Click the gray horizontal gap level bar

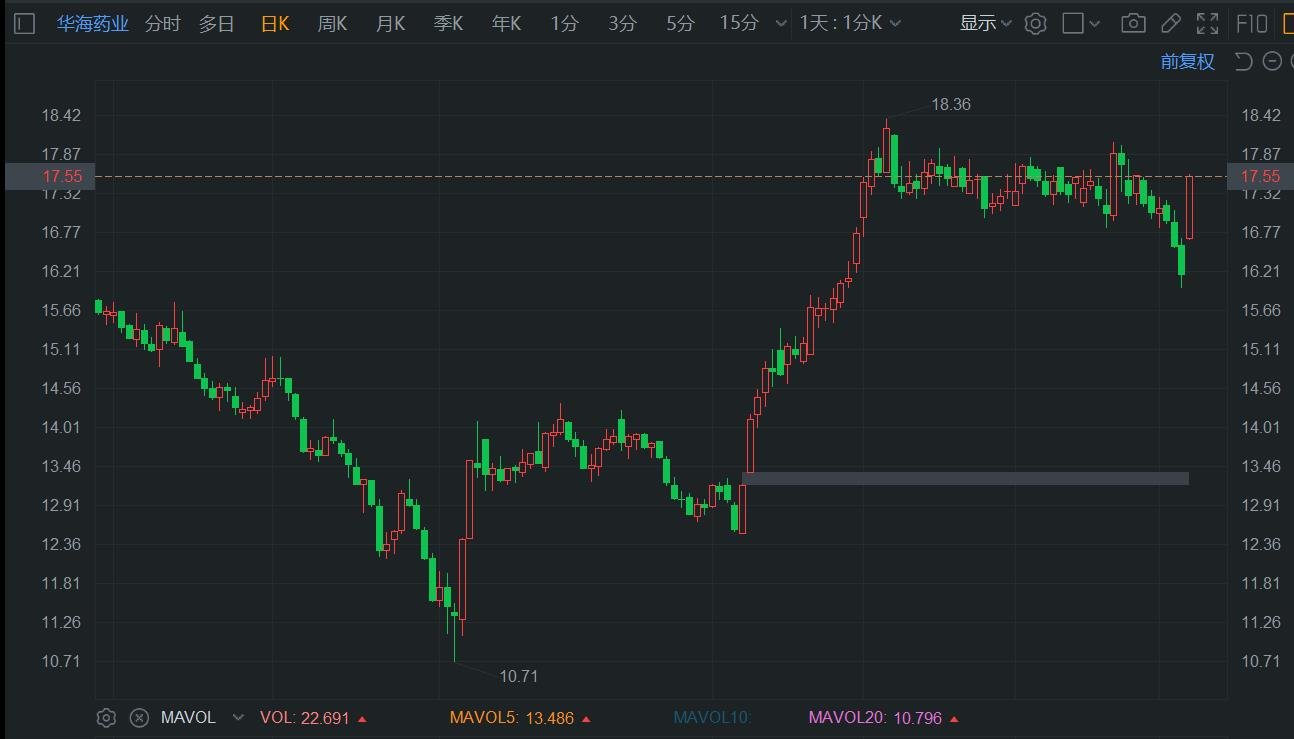coord(965,479)
